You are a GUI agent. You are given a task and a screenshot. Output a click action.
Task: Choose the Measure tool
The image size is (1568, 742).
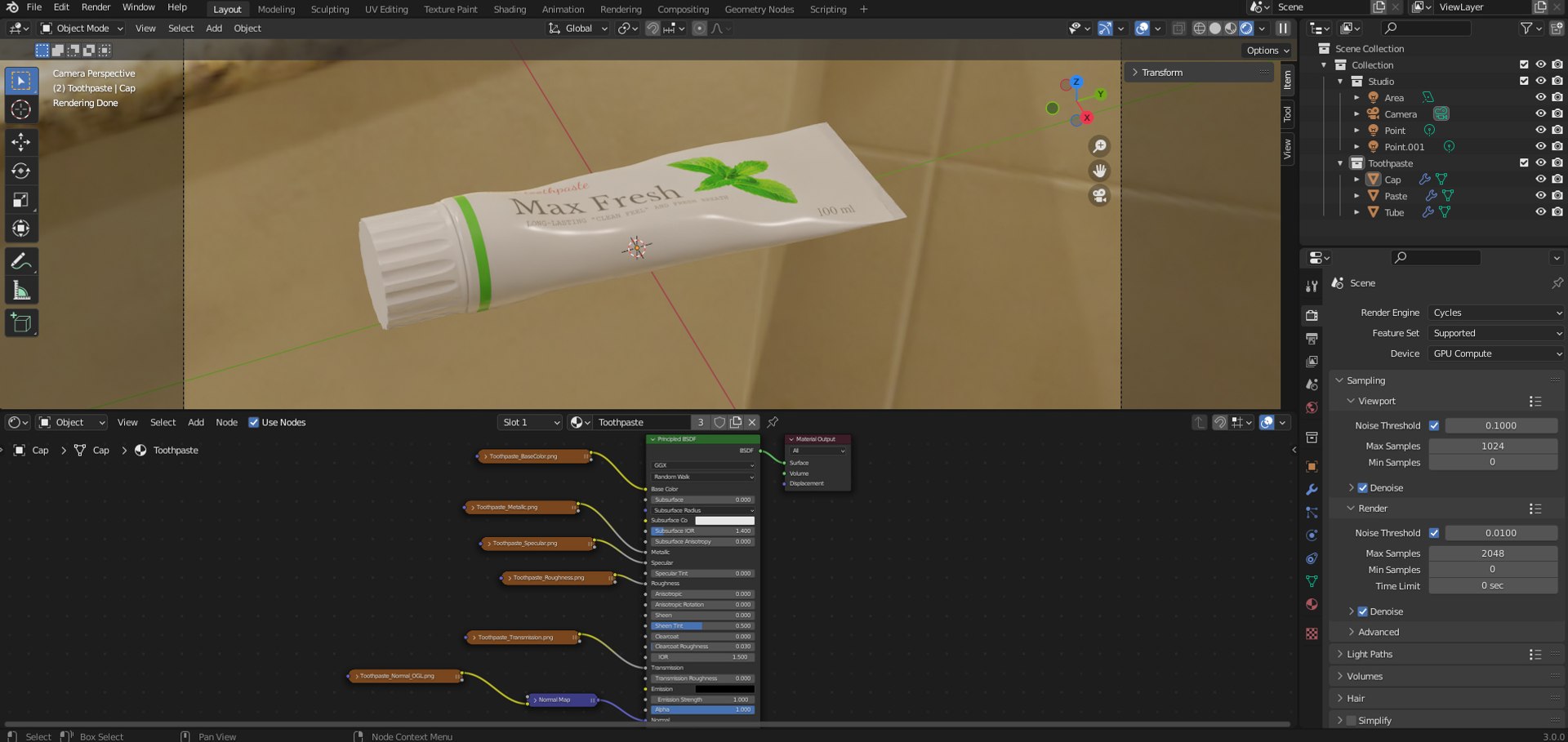[x=21, y=291]
